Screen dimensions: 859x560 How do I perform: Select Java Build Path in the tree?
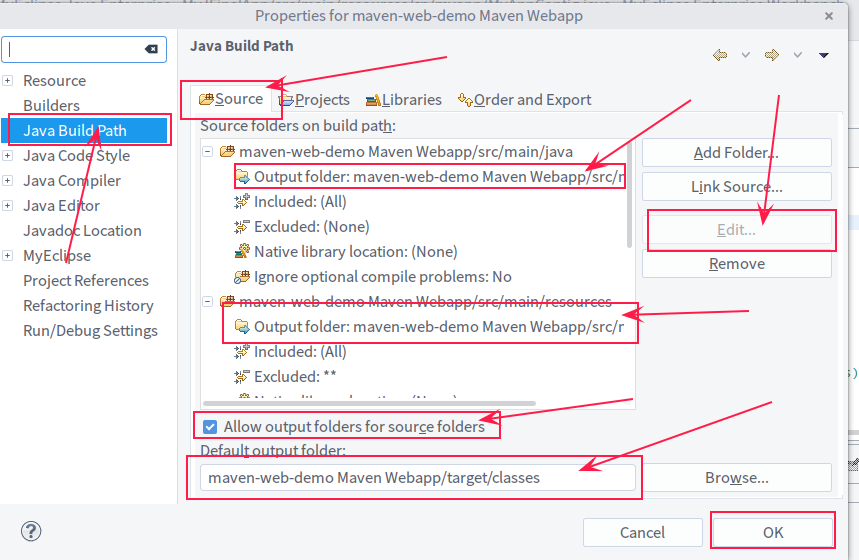pyautogui.click(x=75, y=130)
